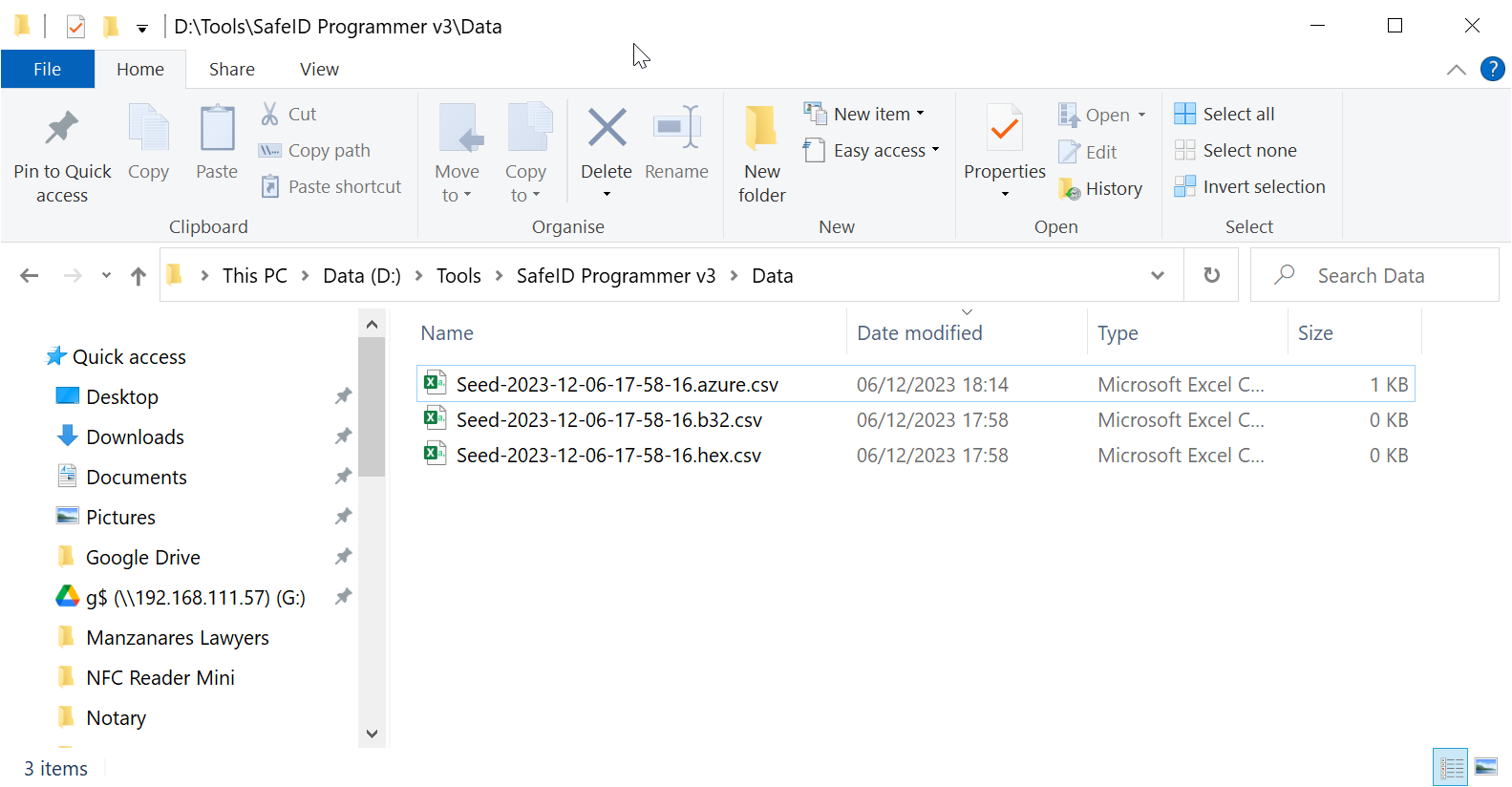Switch to details view mode
This screenshot has width=1512, height=787.
click(x=1451, y=767)
